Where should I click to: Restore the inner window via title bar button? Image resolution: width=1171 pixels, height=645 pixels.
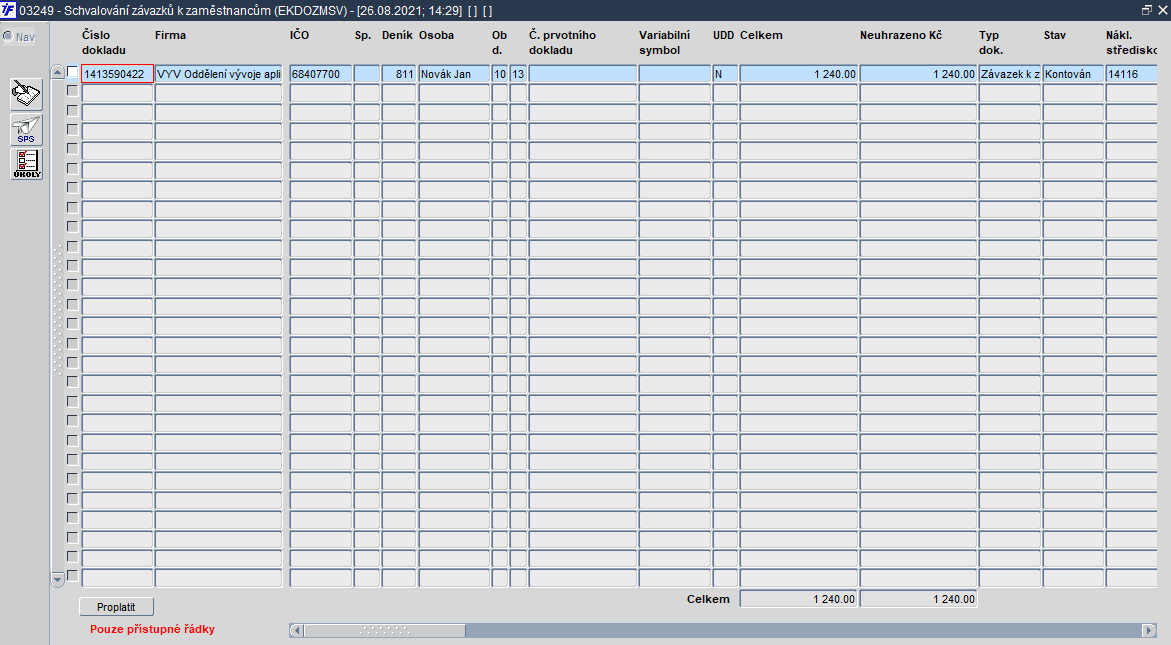coord(1147,10)
